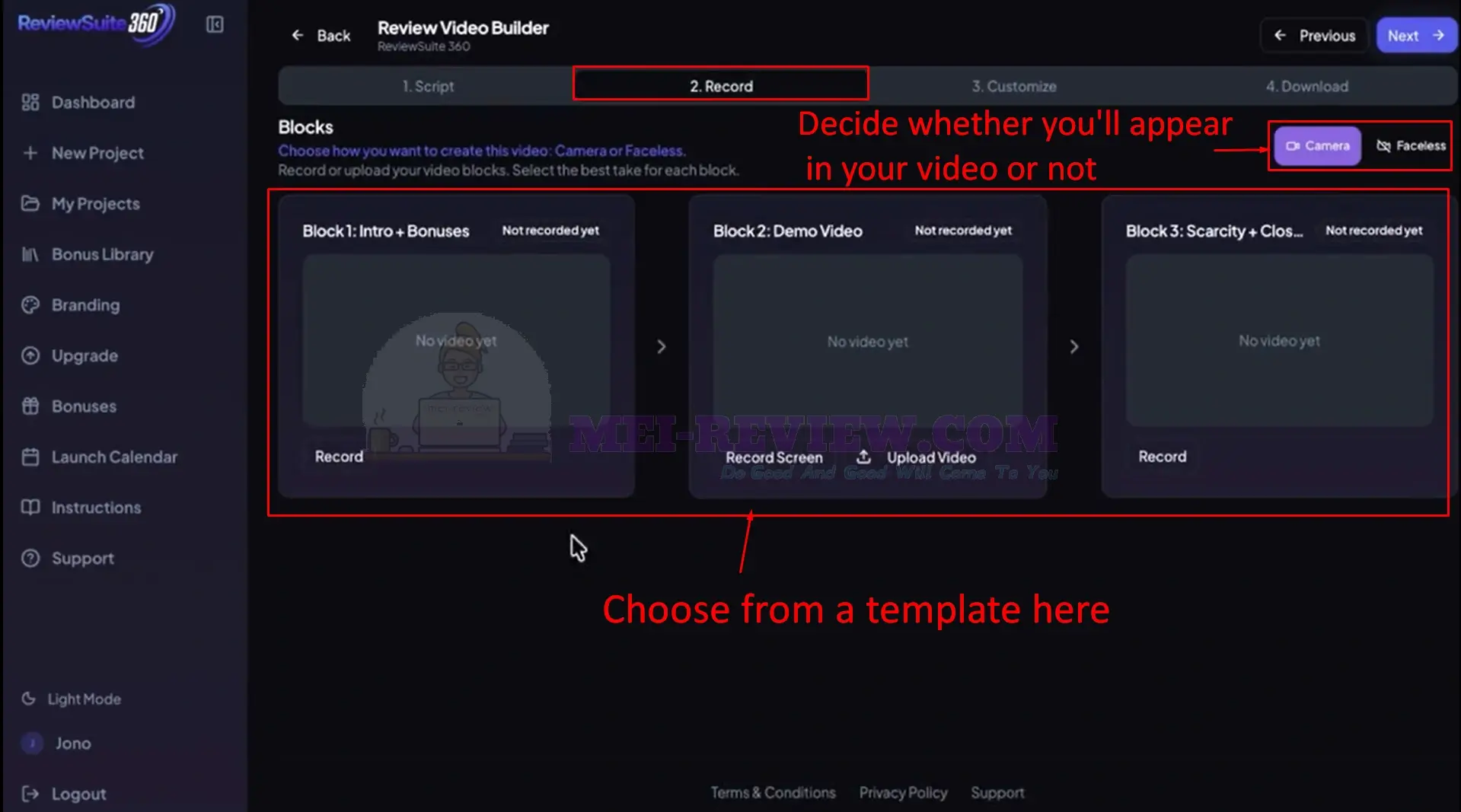
Task: Open the footer Support link
Action: tap(997, 792)
